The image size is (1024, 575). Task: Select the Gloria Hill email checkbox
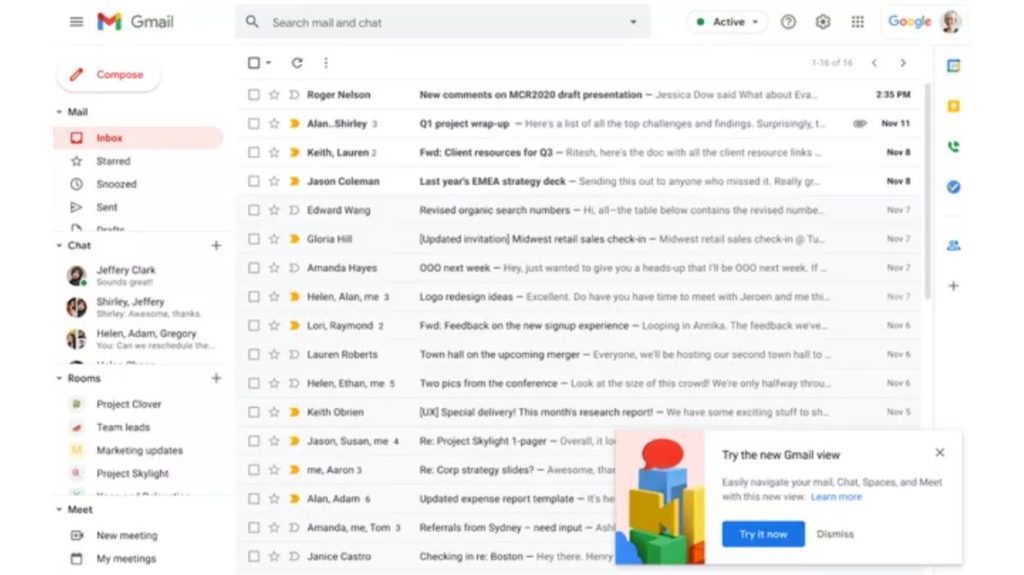point(254,240)
